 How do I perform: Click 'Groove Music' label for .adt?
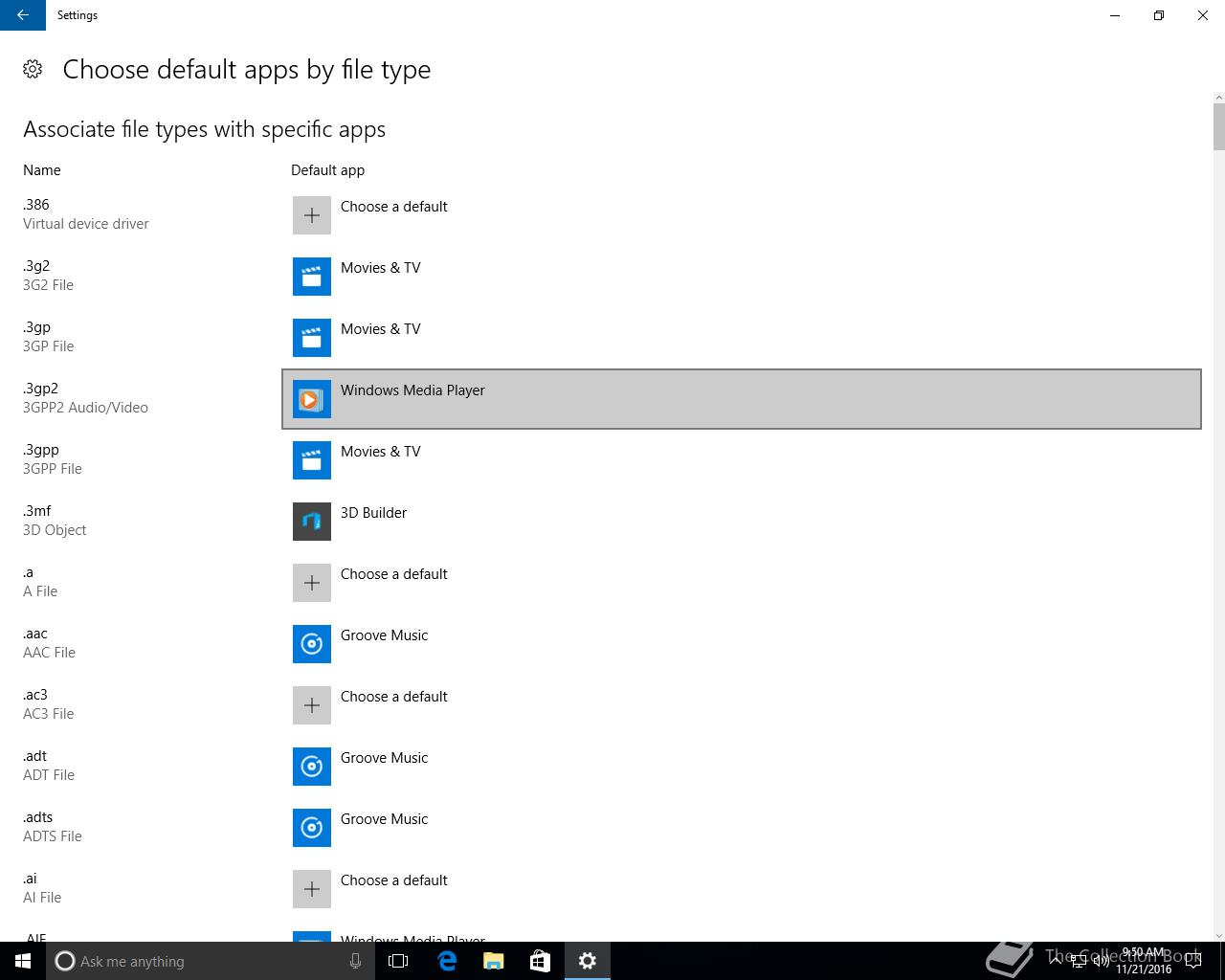point(384,758)
